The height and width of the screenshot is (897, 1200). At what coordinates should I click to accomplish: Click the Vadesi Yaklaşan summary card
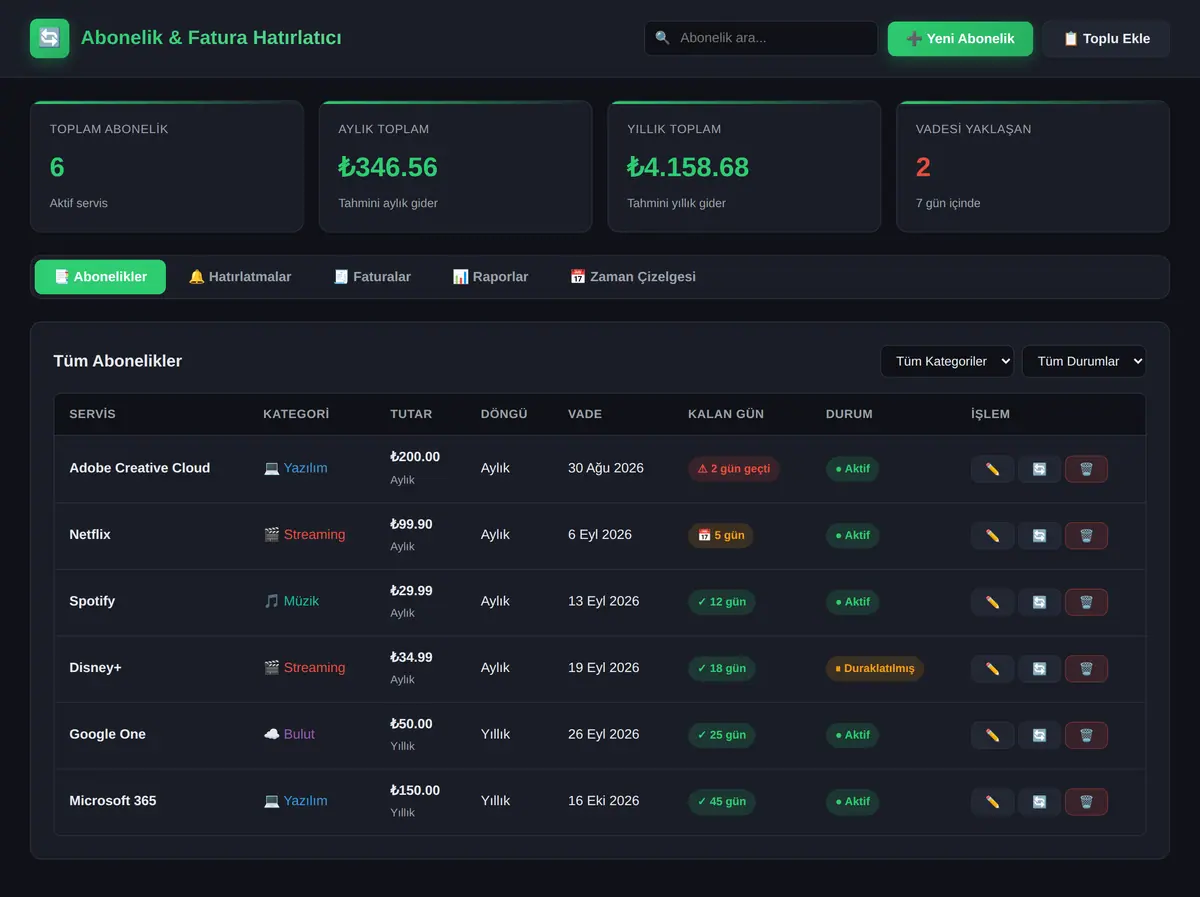pos(1033,166)
